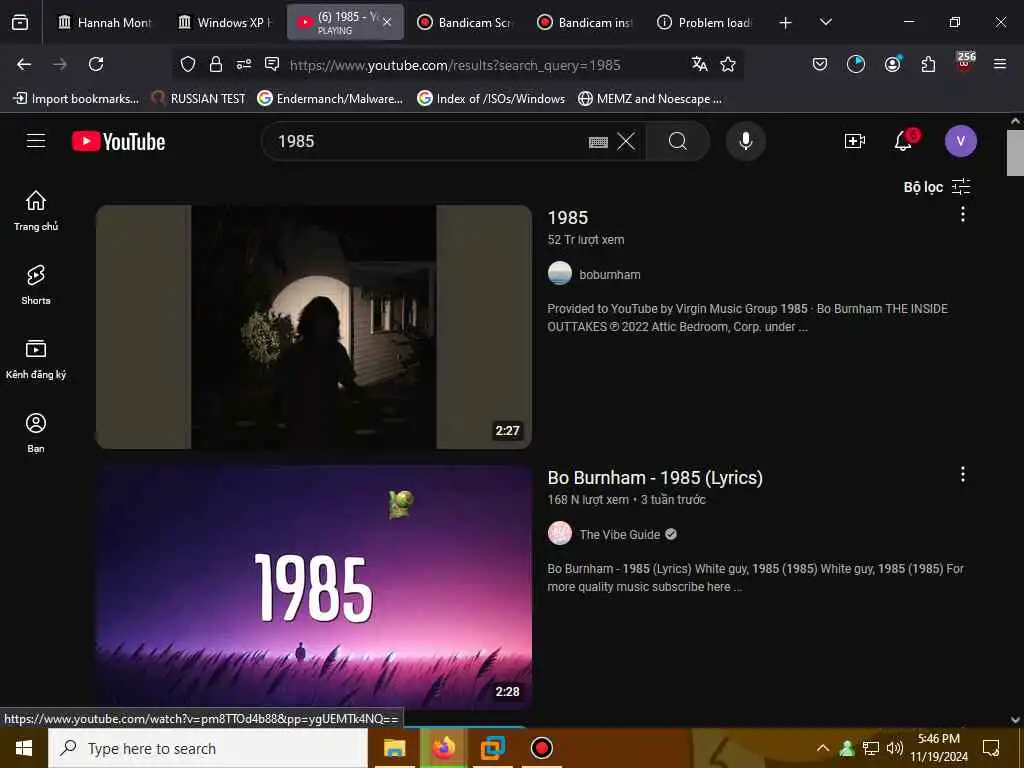Open the boburnham channel
The width and height of the screenshot is (1024, 768).
609,274
